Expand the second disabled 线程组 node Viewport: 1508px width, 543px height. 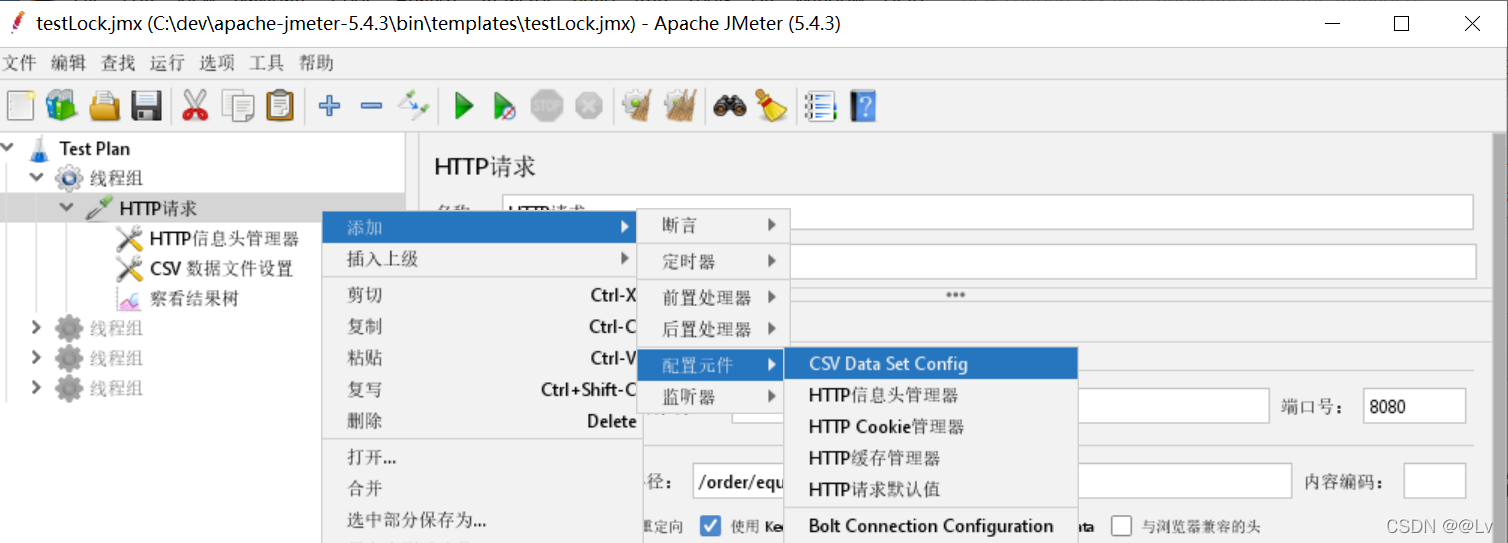point(38,358)
